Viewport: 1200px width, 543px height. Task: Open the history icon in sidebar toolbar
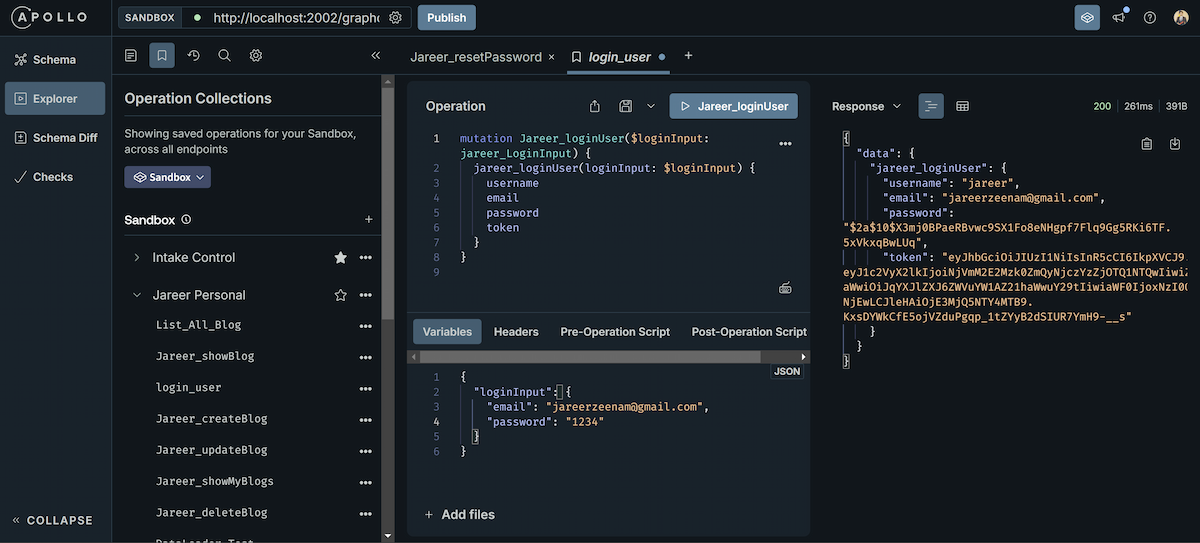[194, 56]
